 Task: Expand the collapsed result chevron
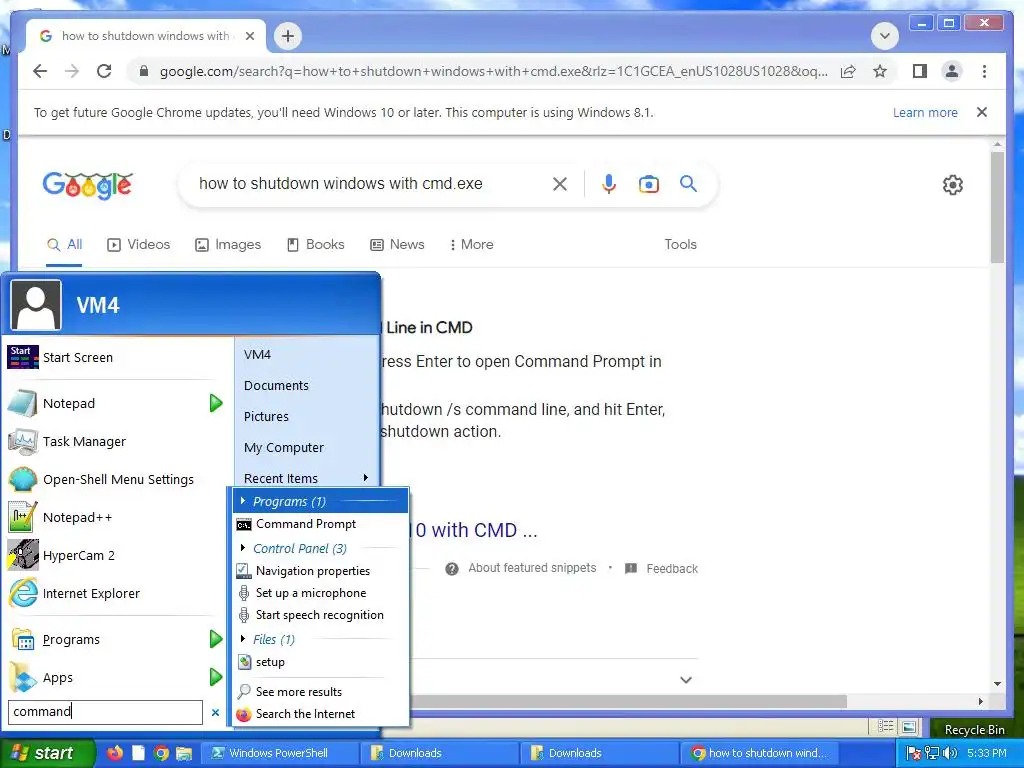point(686,680)
